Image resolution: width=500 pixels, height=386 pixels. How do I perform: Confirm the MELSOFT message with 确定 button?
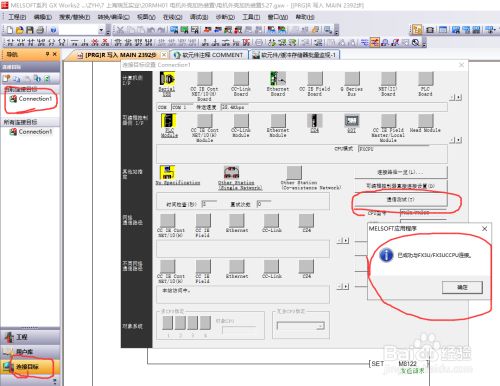[462, 287]
